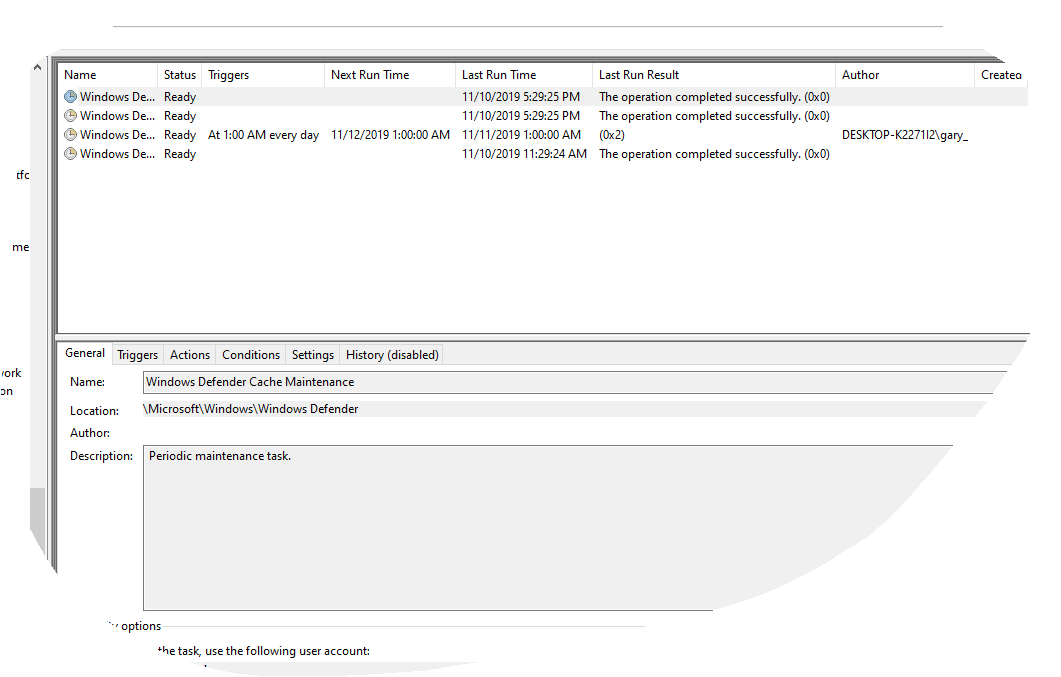
Task: Click the last run time 11/10/2019 11:29:24 AM
Action: pos(524,154)
